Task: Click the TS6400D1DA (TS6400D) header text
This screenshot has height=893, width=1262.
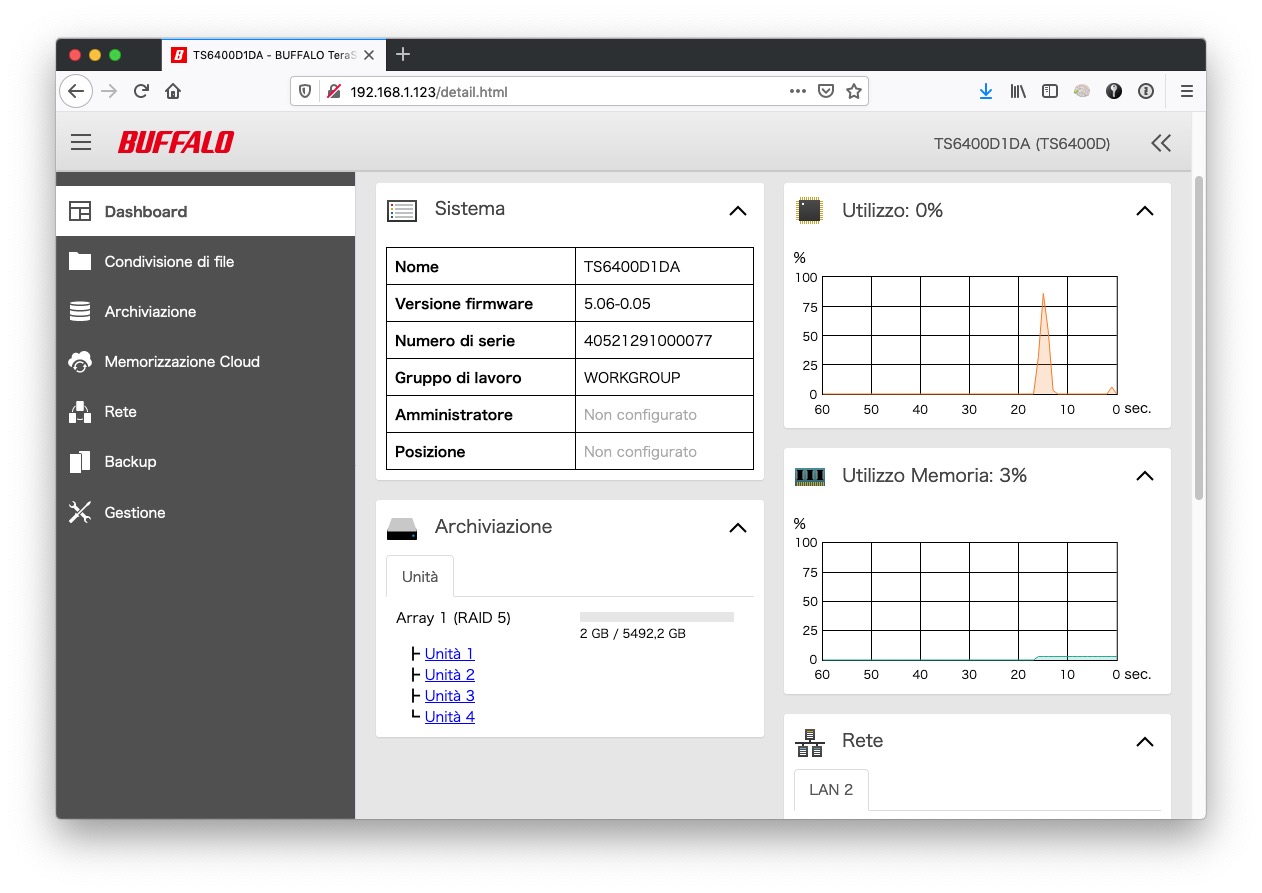Action: pyautogui.click(x=1022, y=143)
